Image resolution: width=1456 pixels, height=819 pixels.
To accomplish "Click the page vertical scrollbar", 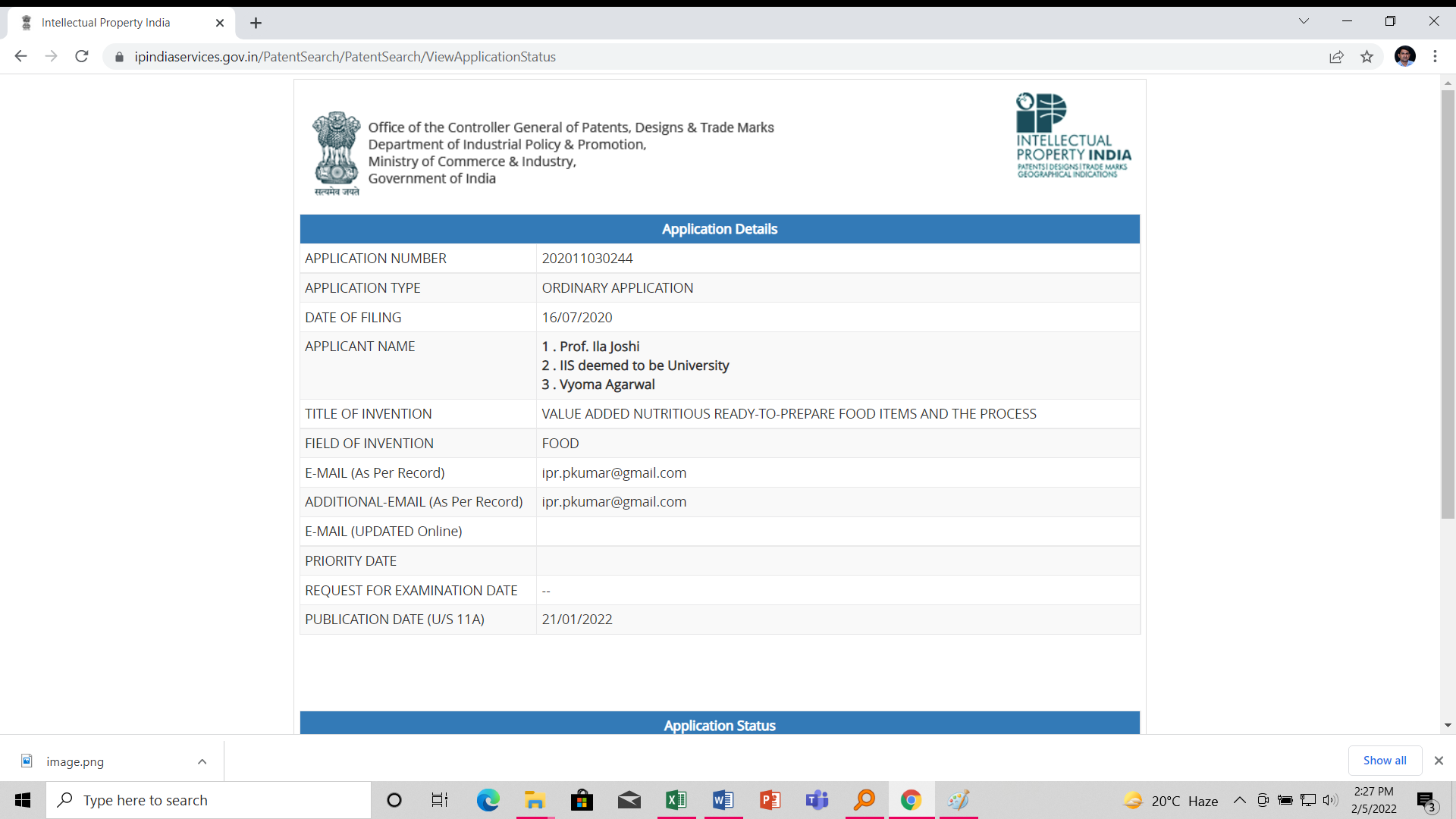I will [x=1448, y=303].
